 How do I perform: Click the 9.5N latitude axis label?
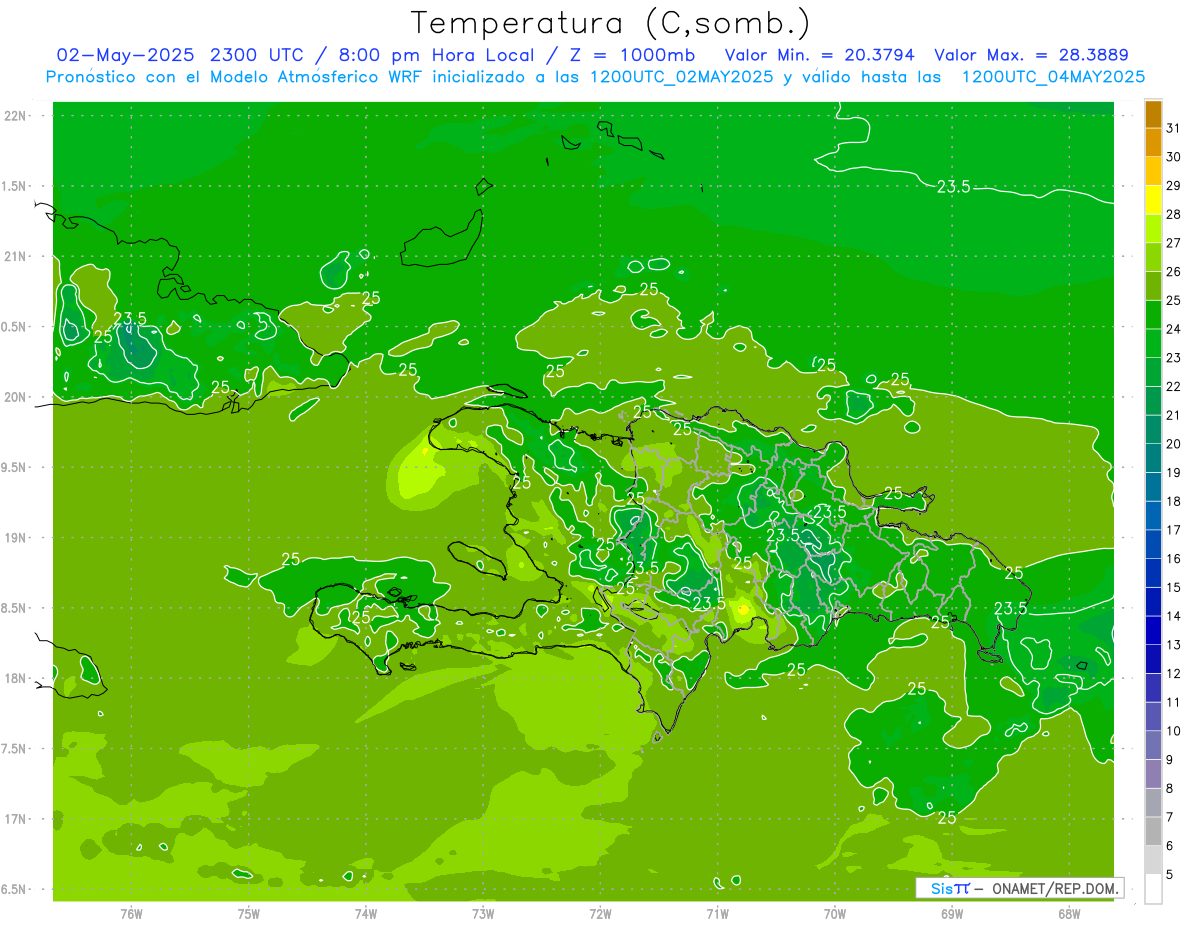pos(15,467)
